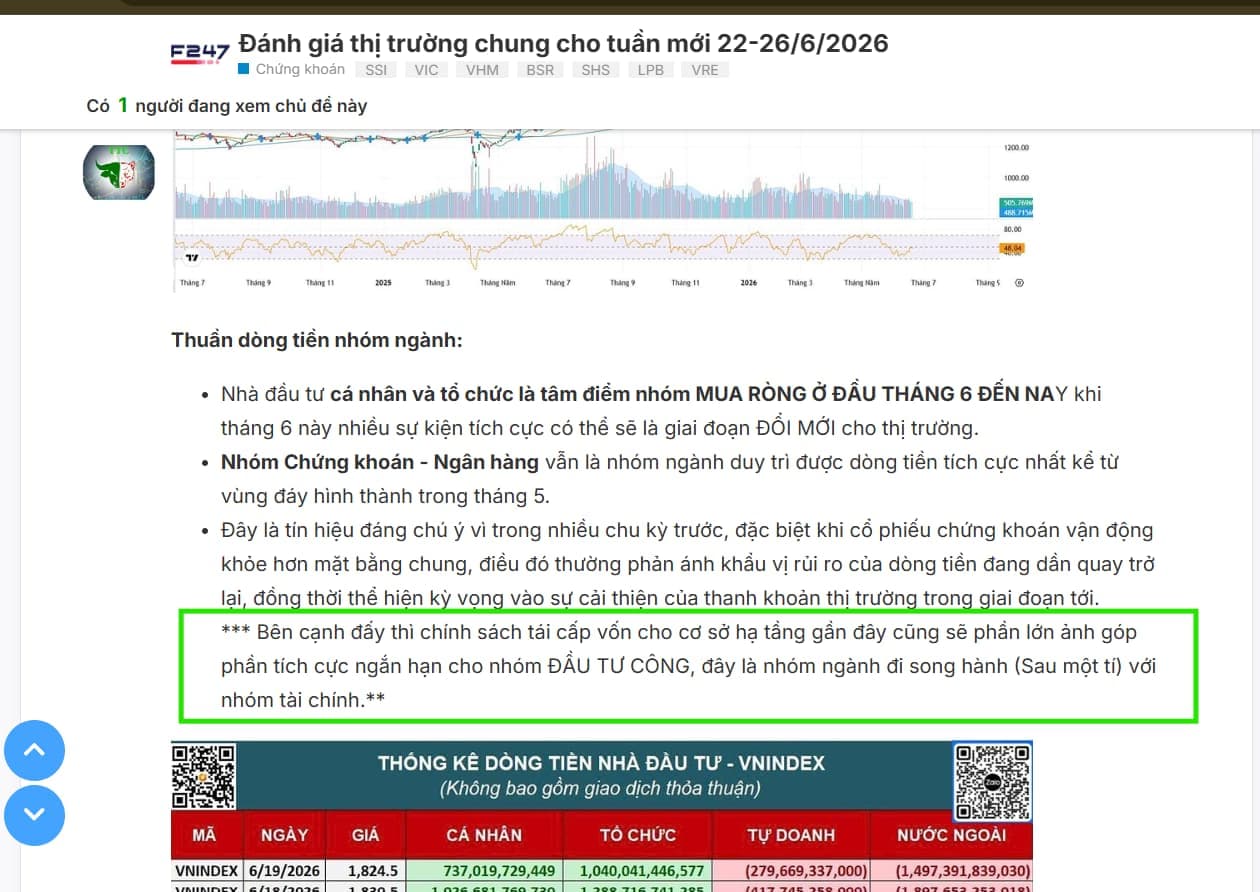Screen dimensions: 1260x892
Task: Open the Chứng khoán category link
Action: 300,70
